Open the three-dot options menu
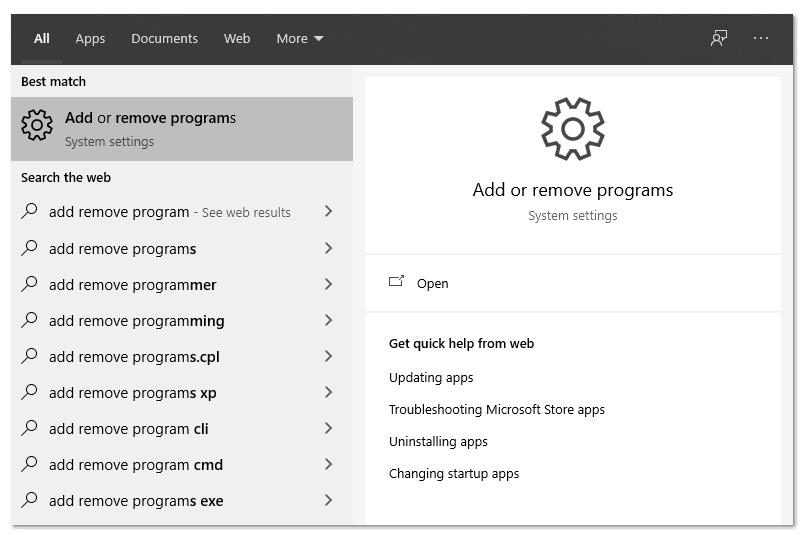This screenshot has height=539, width=803. [x=761, y=38]
